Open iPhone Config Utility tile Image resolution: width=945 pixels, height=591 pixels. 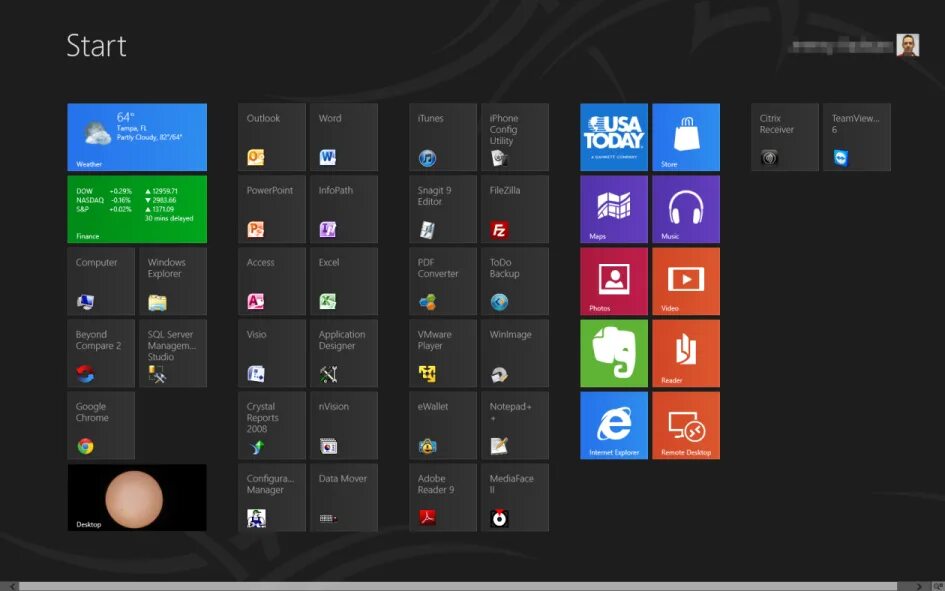[515, 137]
